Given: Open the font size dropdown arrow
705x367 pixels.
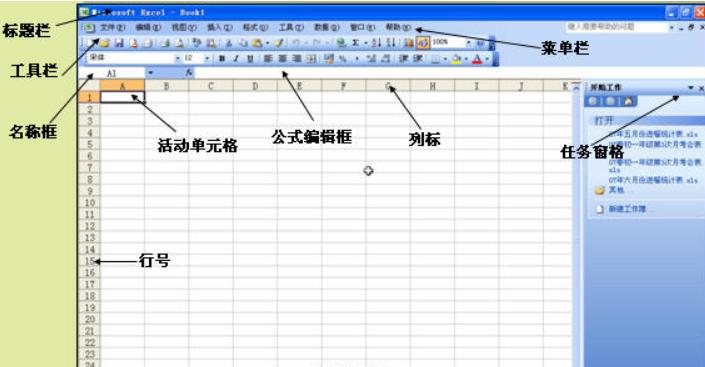Looking at the screenshot, I should pyautogui.click(x=207, y=58).
